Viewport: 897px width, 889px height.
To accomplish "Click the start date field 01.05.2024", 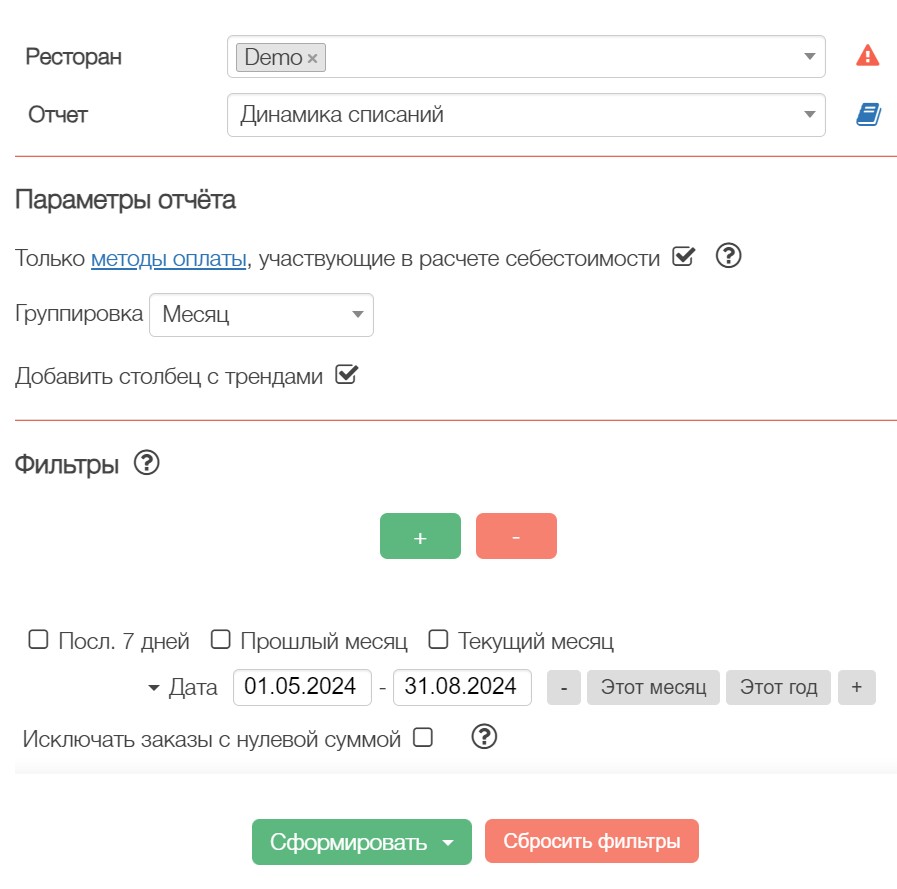I will 302,687.
